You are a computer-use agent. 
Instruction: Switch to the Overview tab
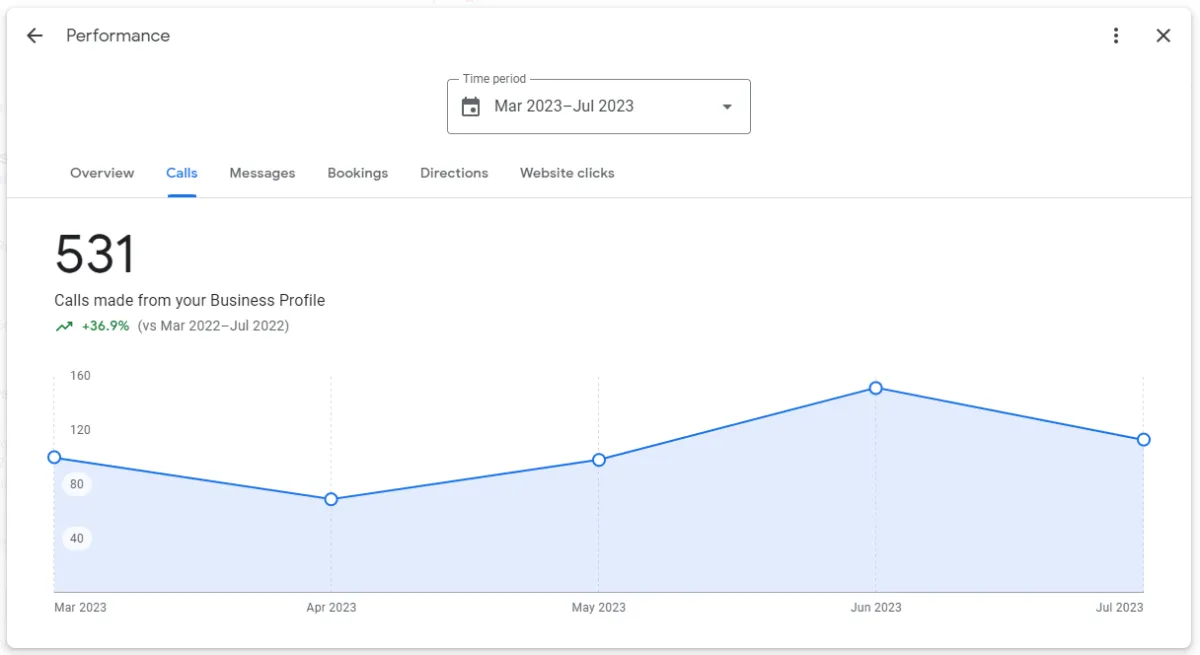click(102, 173)
